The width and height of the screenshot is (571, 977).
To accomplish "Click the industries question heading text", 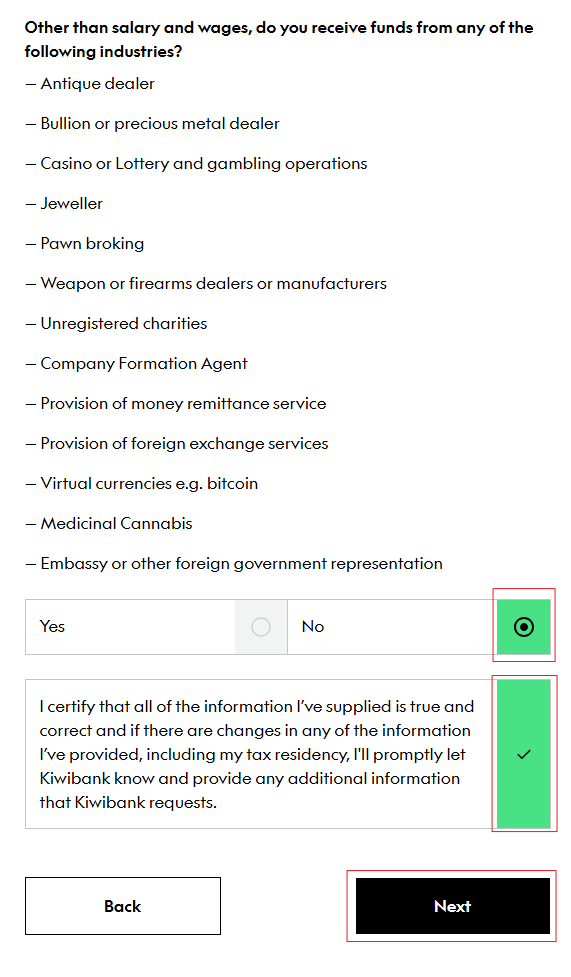I will tap(279, 39).
